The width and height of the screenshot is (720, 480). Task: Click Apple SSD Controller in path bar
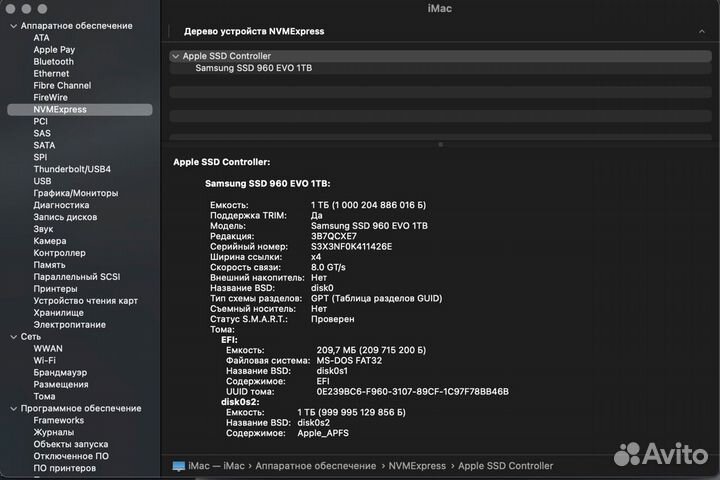[506, 466]
